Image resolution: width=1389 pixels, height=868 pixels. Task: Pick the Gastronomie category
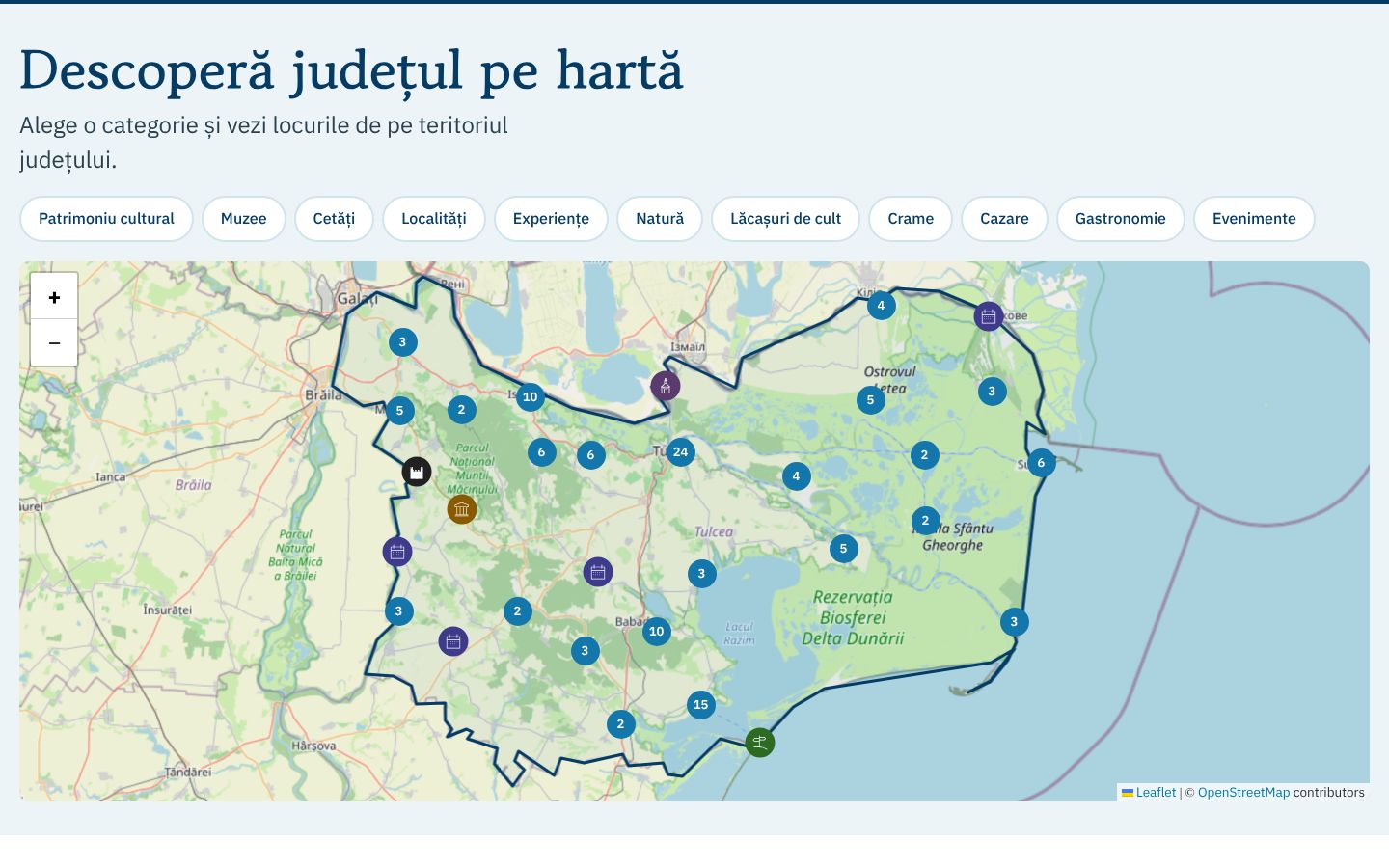pos(1121,219)
